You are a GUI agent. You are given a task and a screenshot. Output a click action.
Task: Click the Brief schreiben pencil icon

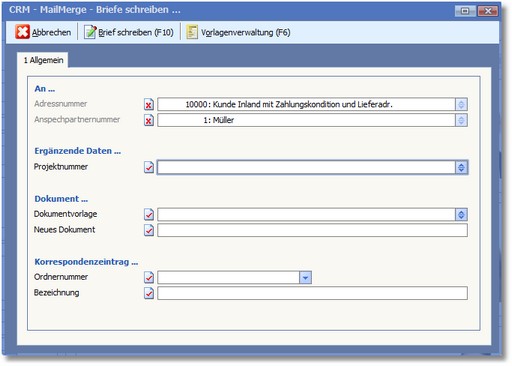(x=90, y=32)
